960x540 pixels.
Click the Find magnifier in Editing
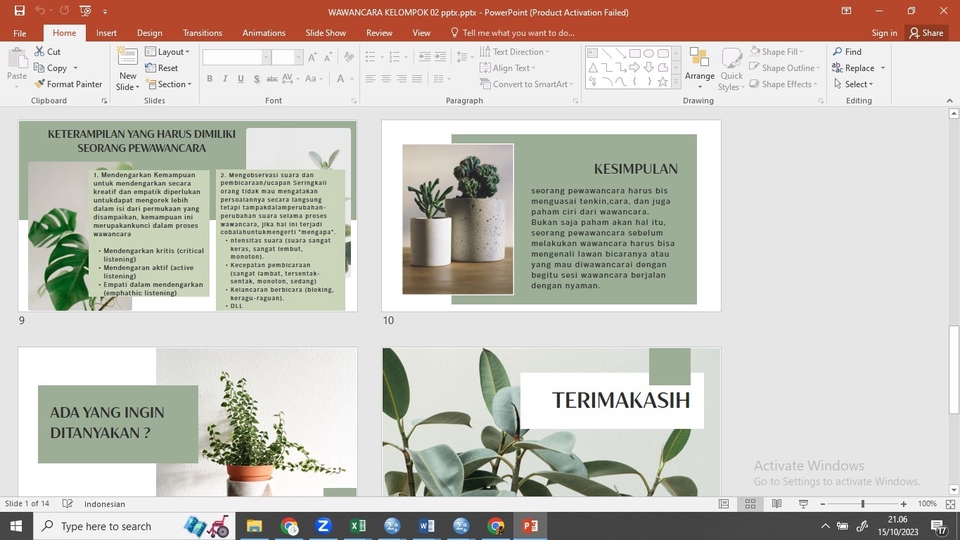point(847,51)
